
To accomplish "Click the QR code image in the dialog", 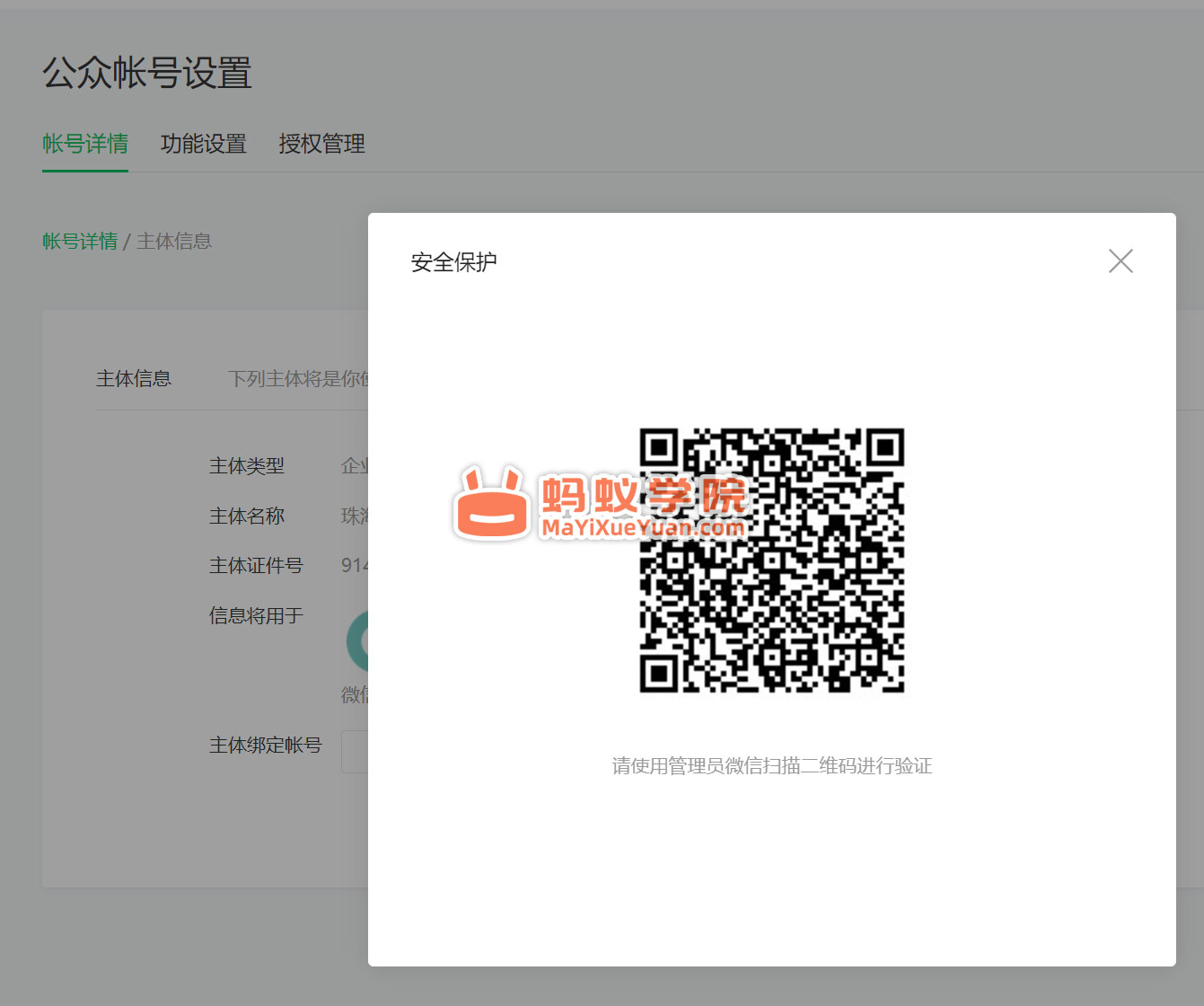I will pos(772,560).
